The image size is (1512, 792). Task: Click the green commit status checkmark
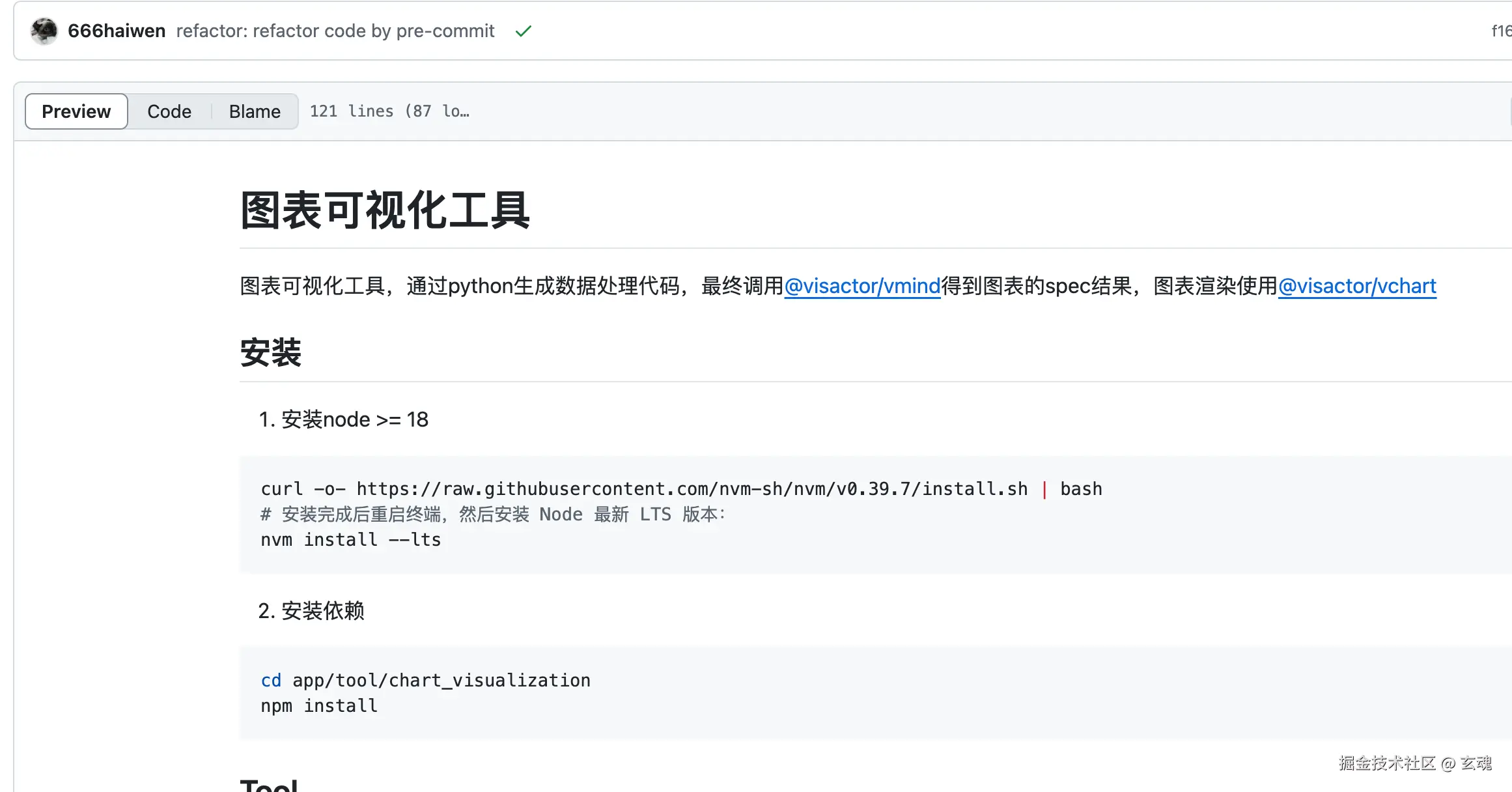523,31
